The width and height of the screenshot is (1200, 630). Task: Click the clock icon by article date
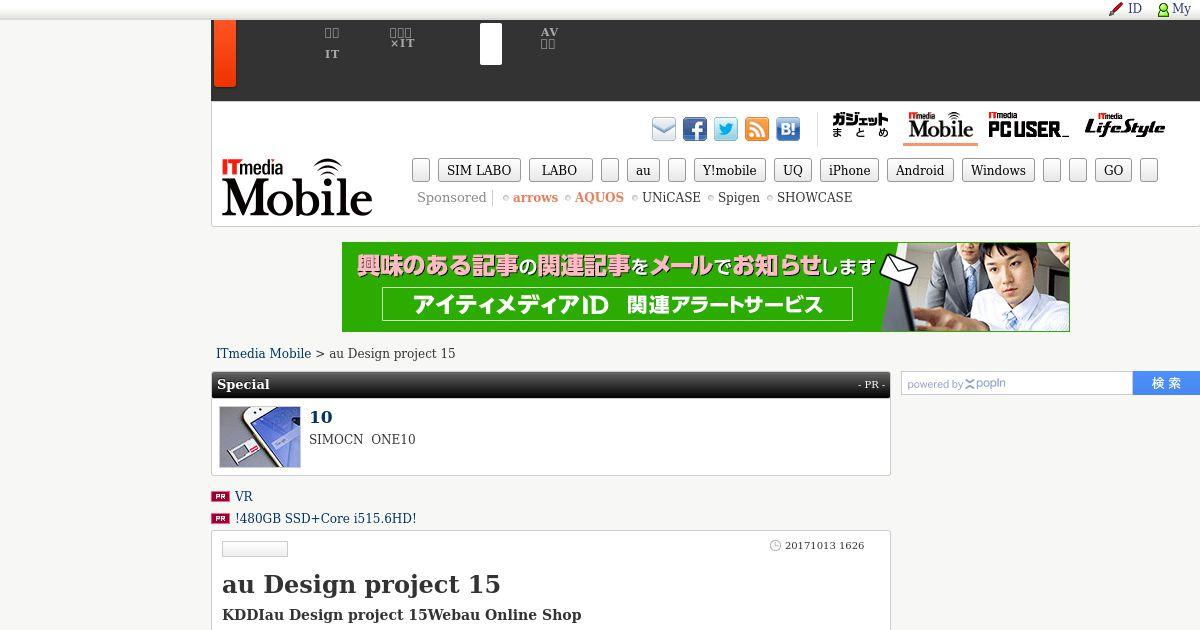point(775,546)
